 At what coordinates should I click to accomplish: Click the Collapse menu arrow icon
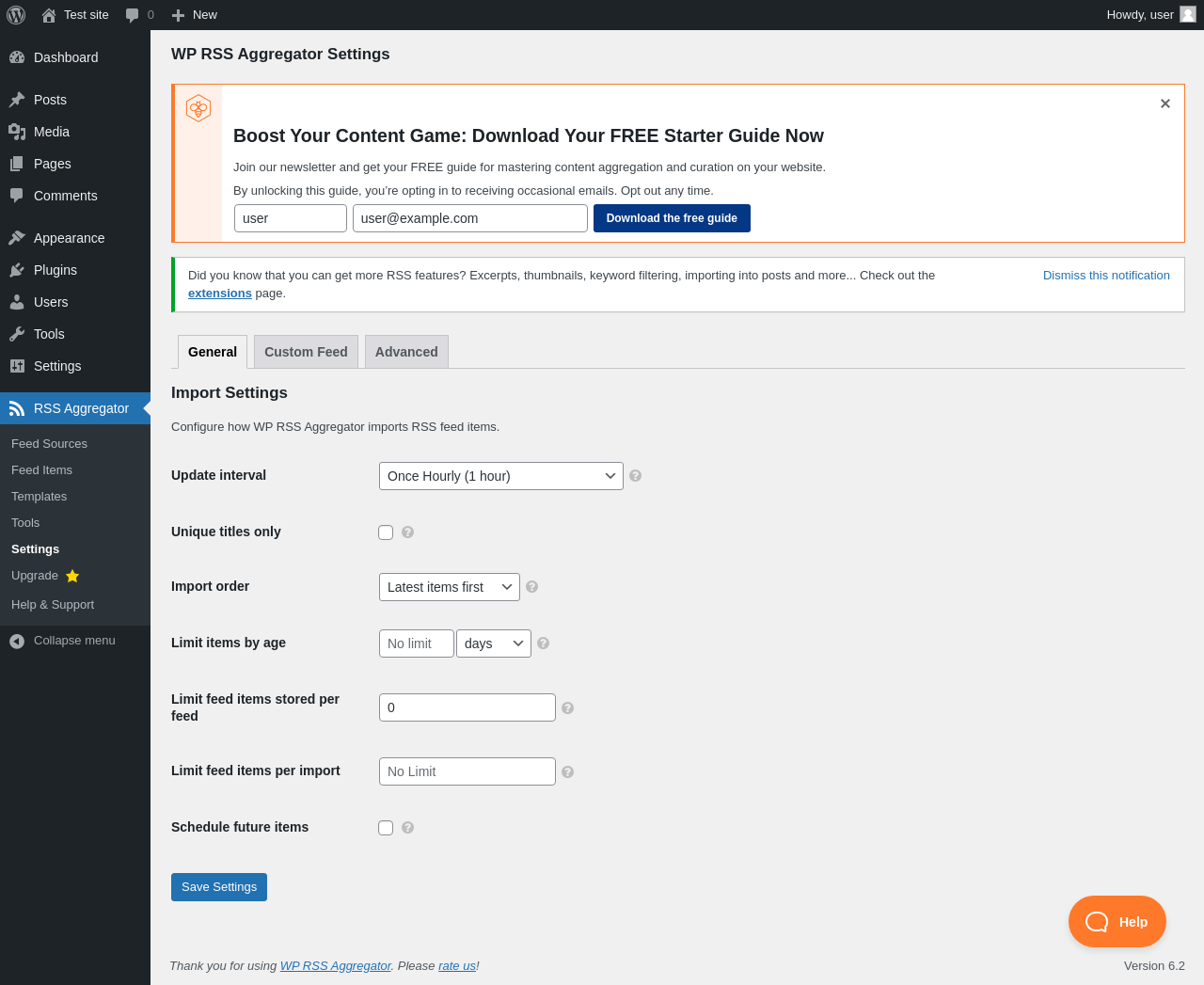(x=17, y=641)
